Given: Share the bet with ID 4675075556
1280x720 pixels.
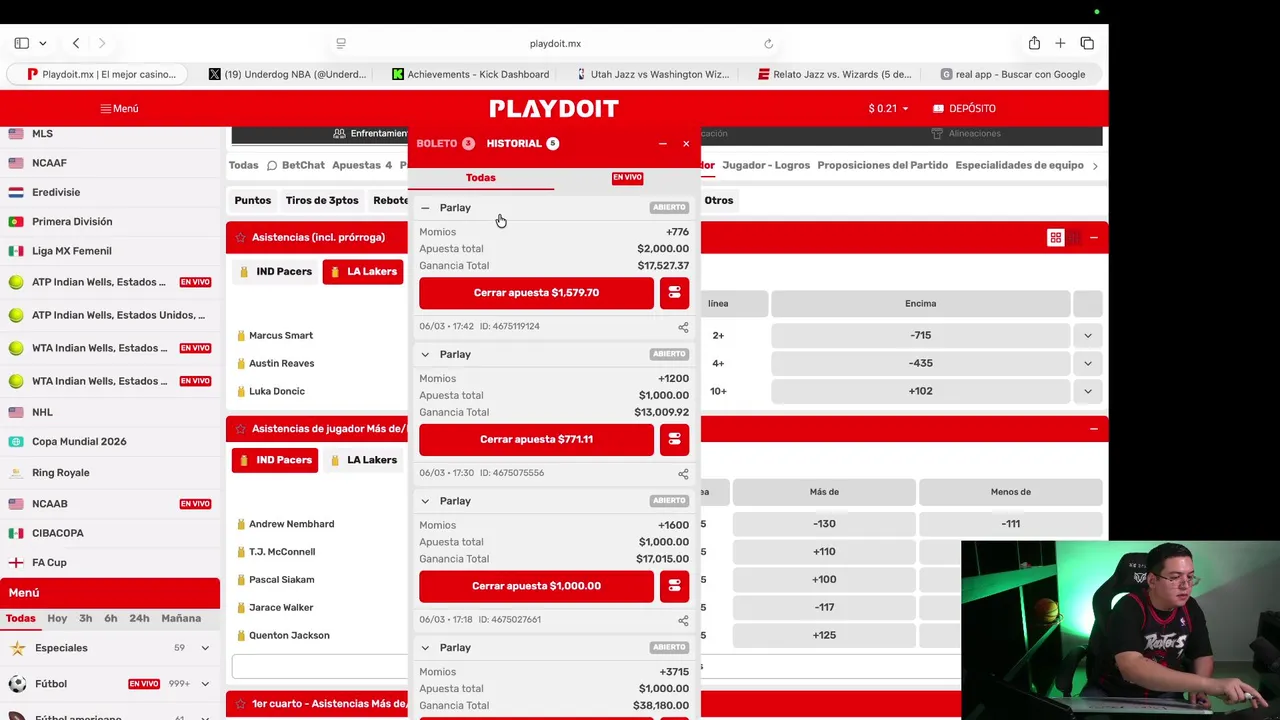Looking at the screenshot, I should click(x=683, y=474).
